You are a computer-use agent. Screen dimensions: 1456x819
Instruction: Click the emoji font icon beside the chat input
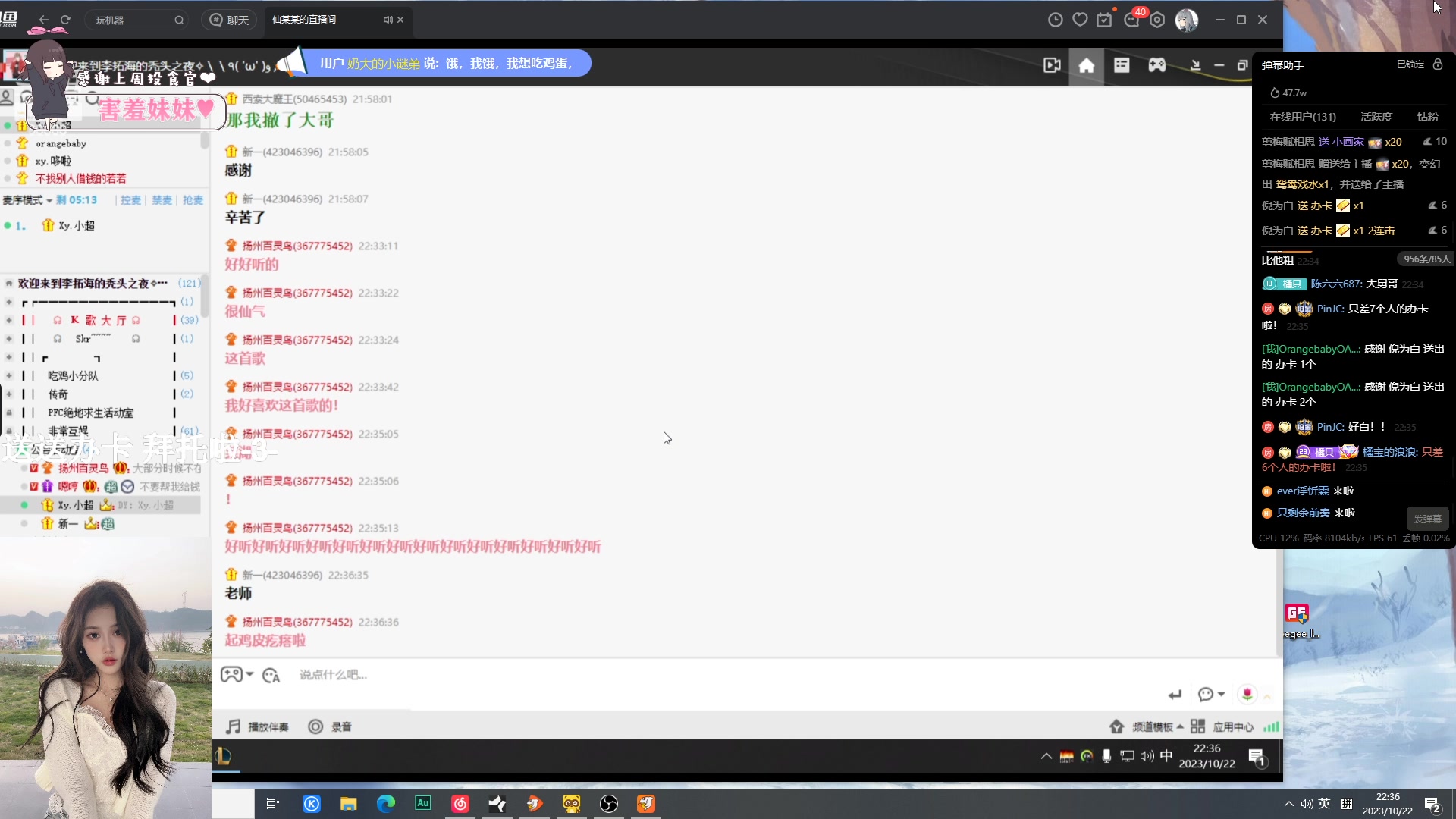pyautogui.click(x=271, y=675)
